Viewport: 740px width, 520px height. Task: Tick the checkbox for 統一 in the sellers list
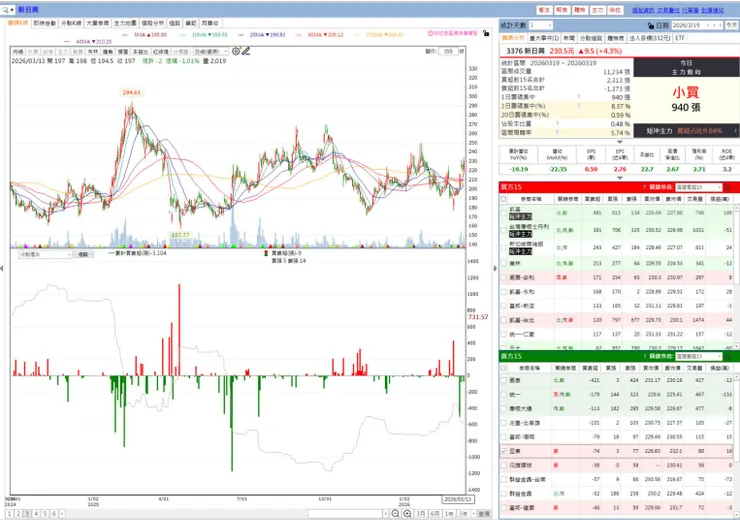click(504, 394)
